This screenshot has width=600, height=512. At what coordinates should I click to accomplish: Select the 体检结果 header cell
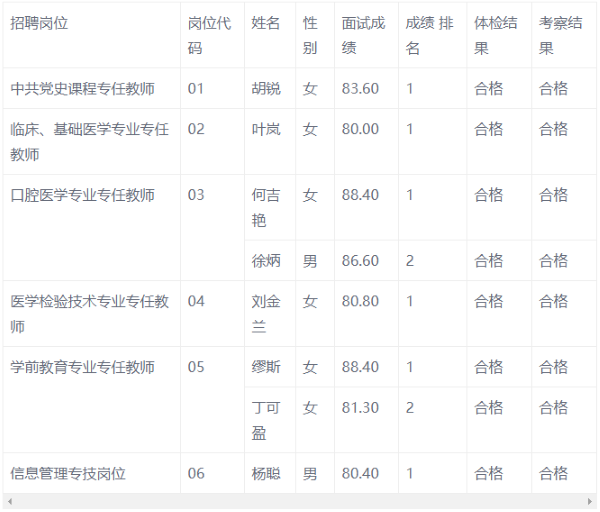[x=496, y=35]
